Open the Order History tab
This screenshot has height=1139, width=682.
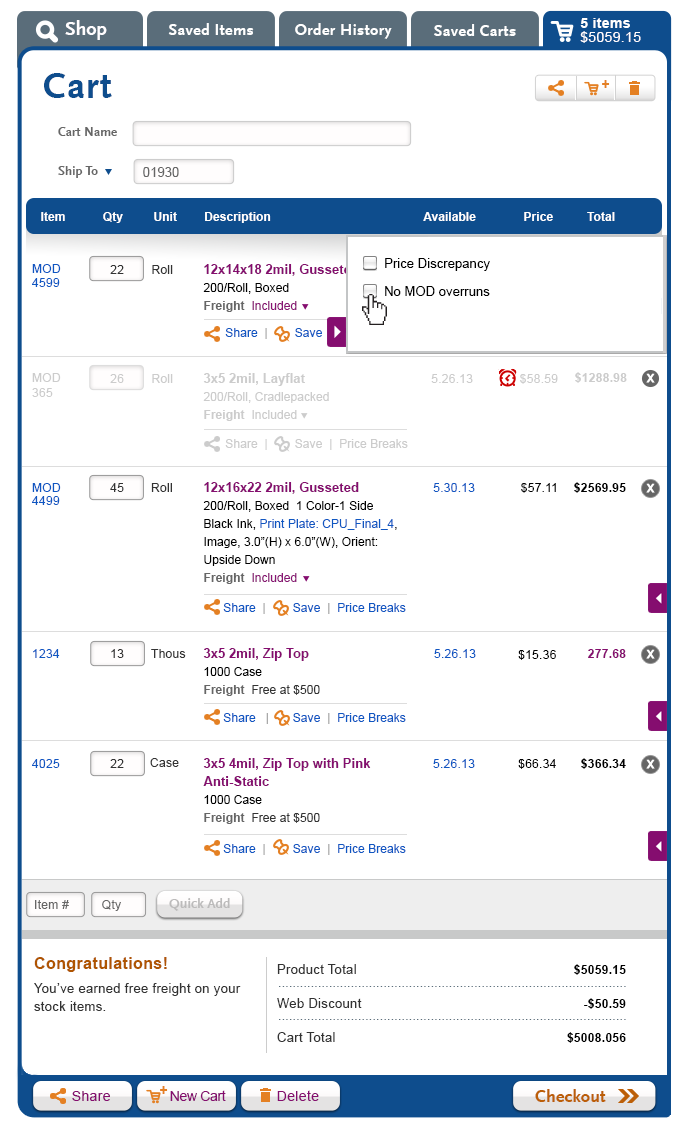tap(343, 30)
